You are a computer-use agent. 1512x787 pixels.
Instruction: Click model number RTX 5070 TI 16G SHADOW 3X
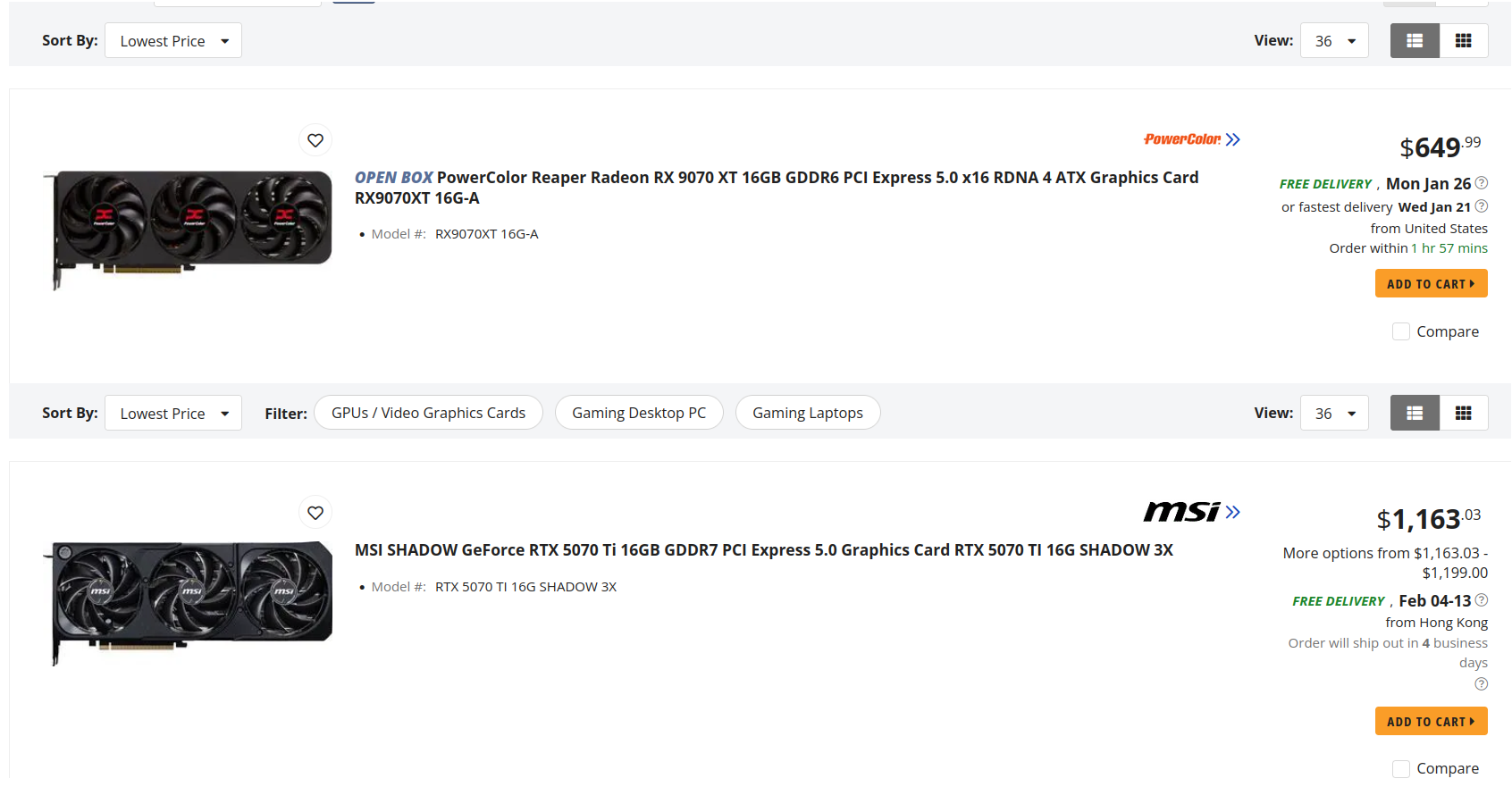tap(526, 587)
